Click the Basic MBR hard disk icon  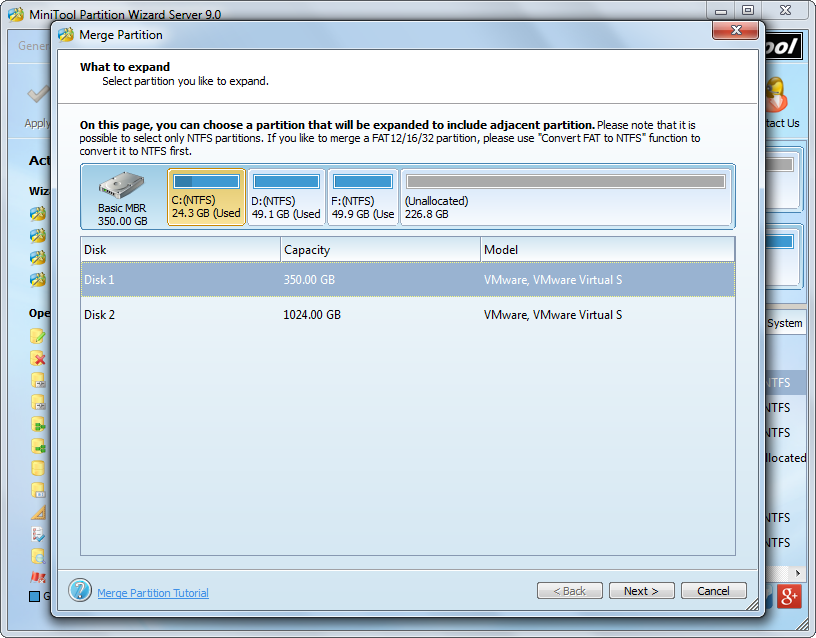tap(122, 185)
